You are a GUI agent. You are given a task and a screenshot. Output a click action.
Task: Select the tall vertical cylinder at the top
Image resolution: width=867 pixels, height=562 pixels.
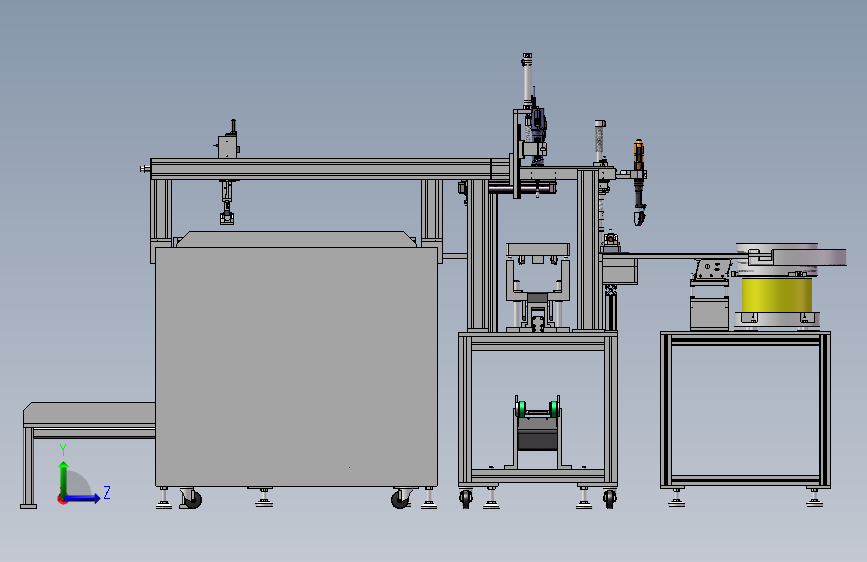pos(527,80)
